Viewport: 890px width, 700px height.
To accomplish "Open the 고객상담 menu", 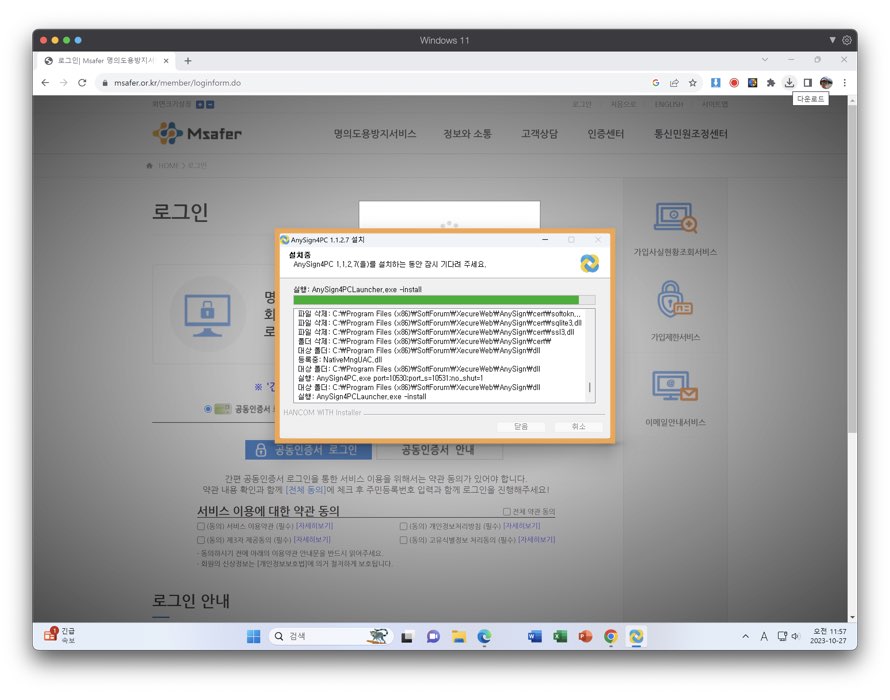I will [x=539, y=134].
